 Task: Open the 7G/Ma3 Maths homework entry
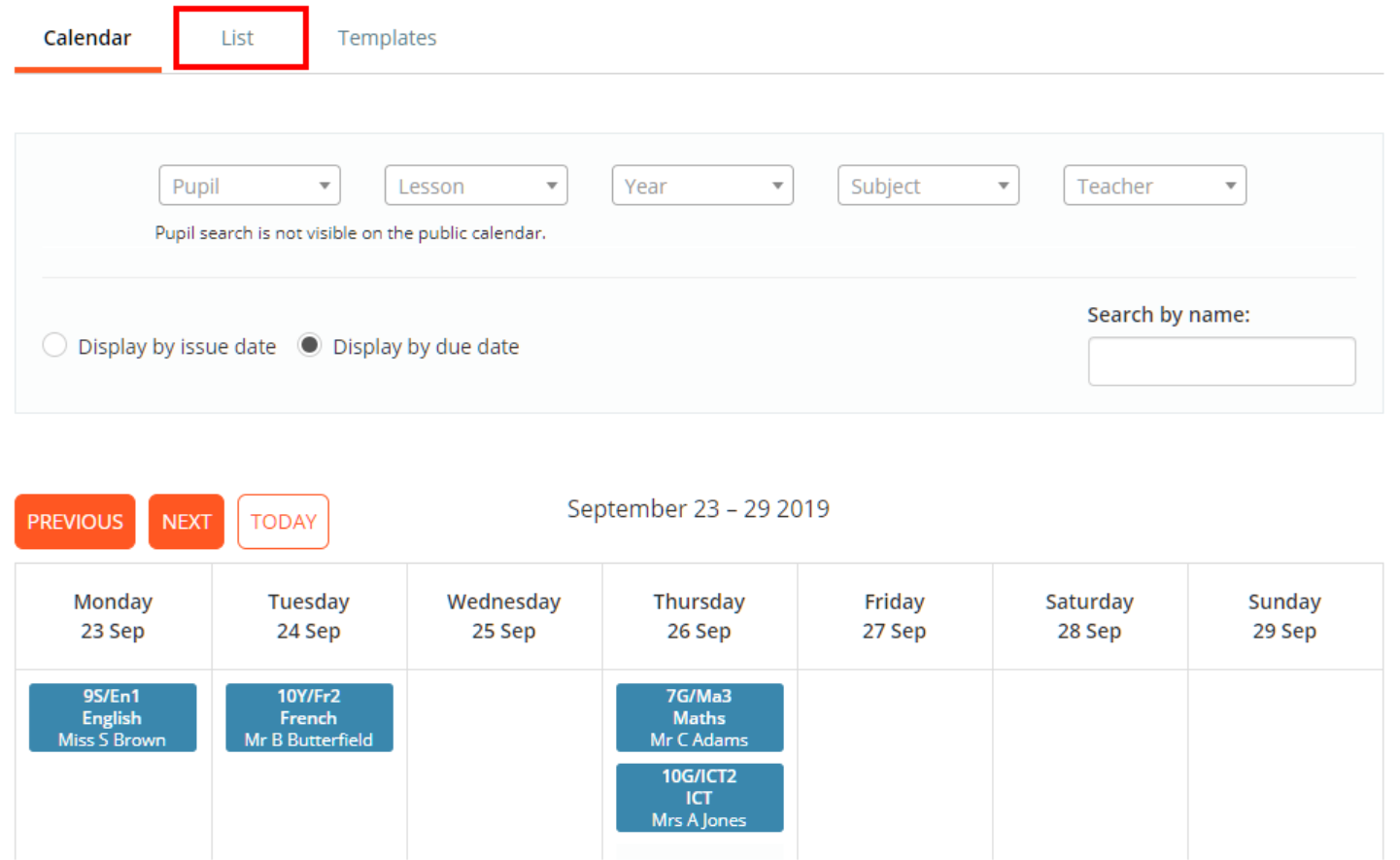pyautogui.click(x=699, y=717)
